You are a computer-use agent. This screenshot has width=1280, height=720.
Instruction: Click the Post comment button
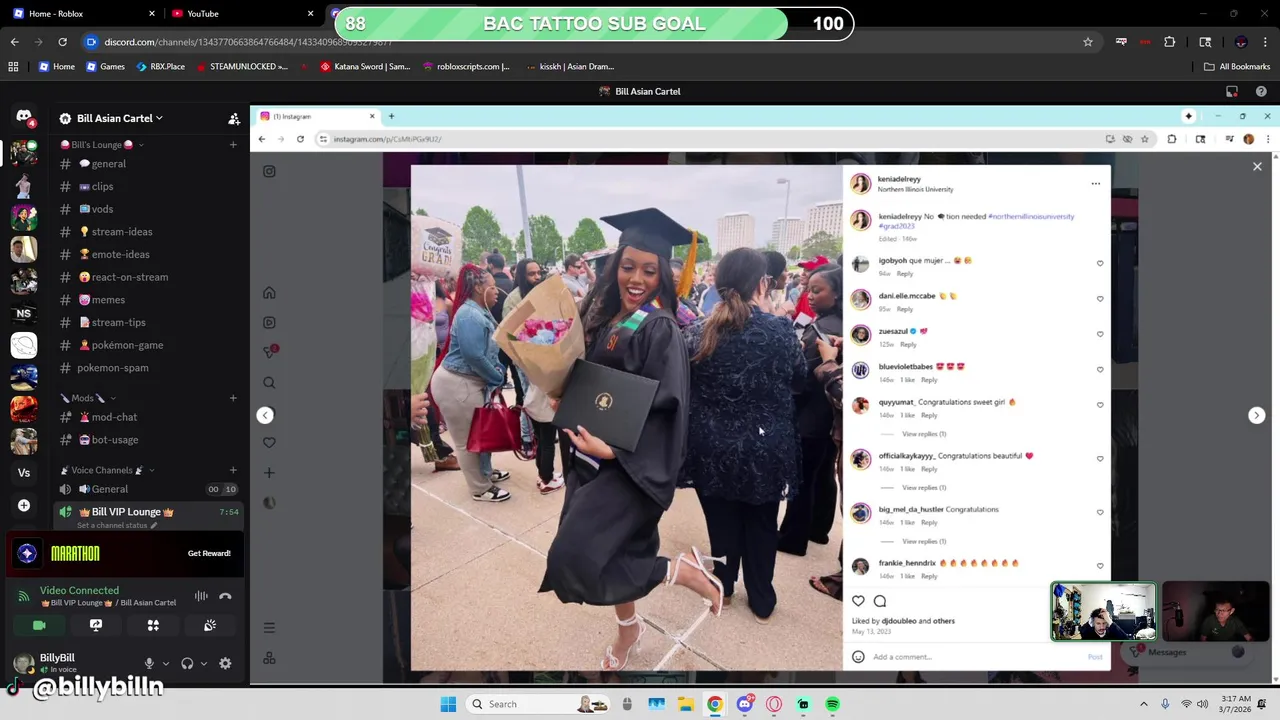(1095, 657)
